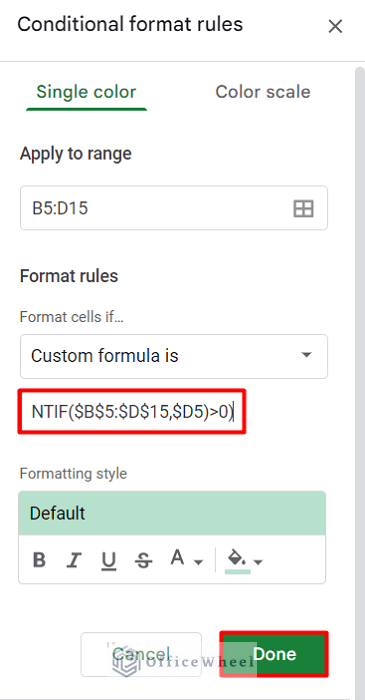The width and height of the screenshot is (365, 700).
Task: Click the select data range grid icon
Action: pos(303,208)
